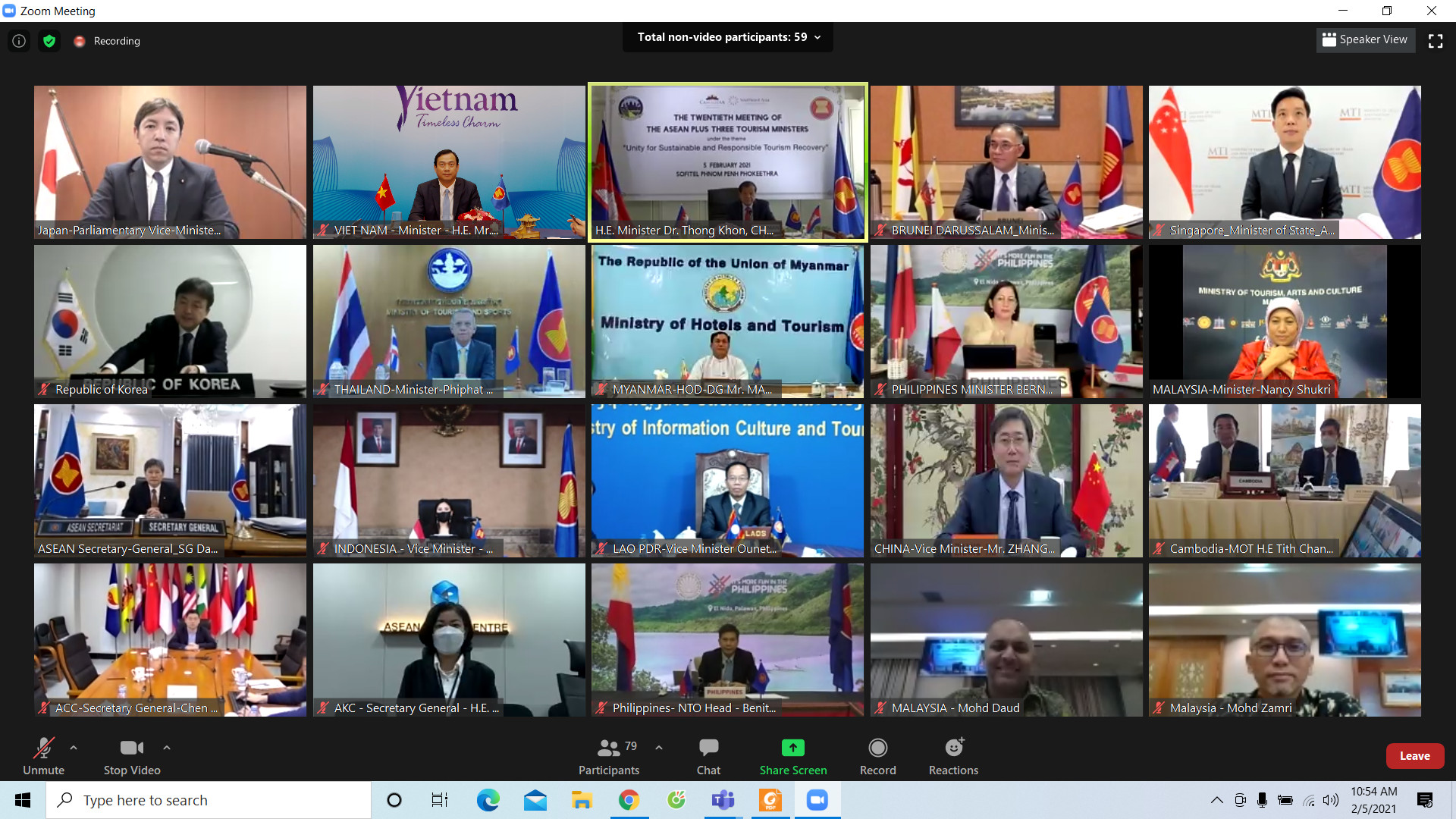1456x819 pixels.
Task: Open the Wi-Fi network tray icon
Action: click(x=1309, y=800)
